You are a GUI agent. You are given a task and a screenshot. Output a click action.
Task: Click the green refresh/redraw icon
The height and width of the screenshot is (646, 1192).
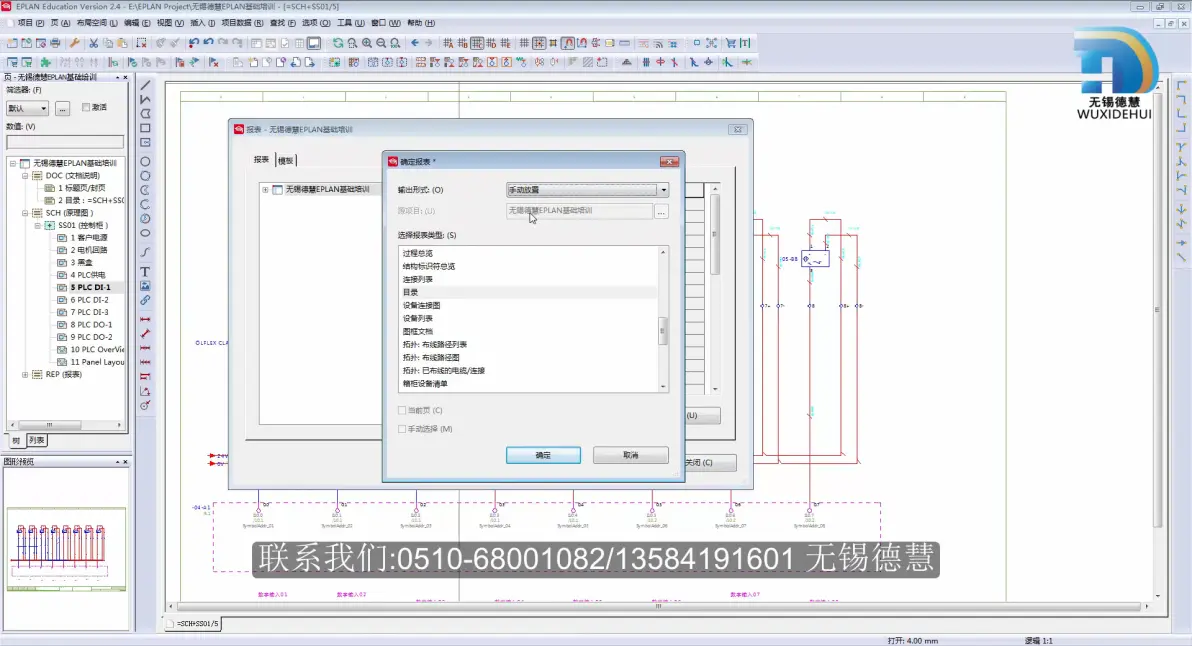pyautogui.click(x=338, y=43)
